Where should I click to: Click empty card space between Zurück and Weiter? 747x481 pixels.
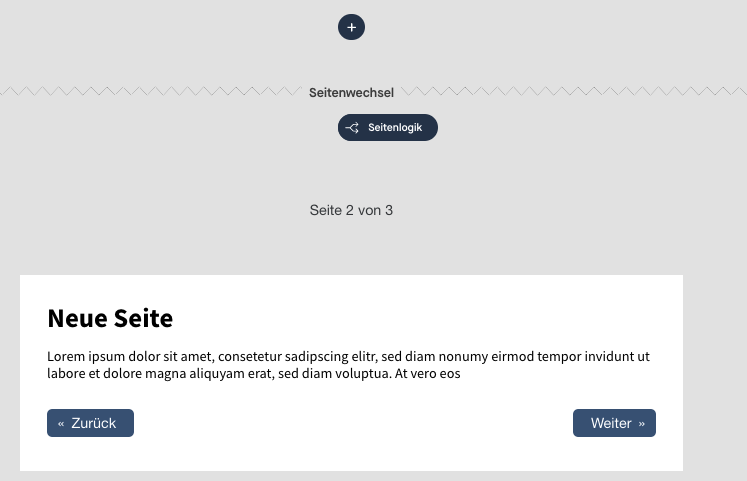click(353, 423)
